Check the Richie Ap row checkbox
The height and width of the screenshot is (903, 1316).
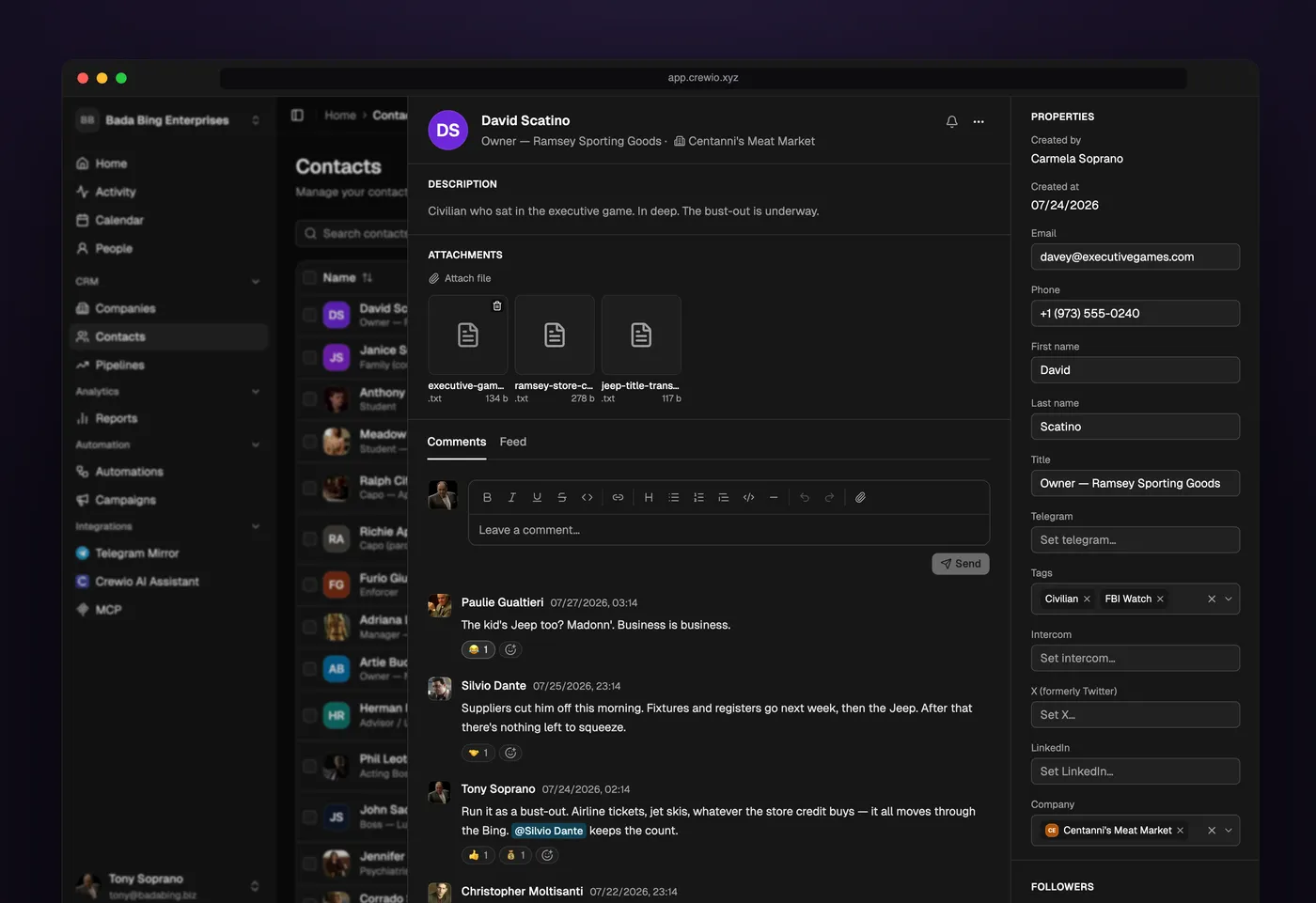(x=309, y=538)
